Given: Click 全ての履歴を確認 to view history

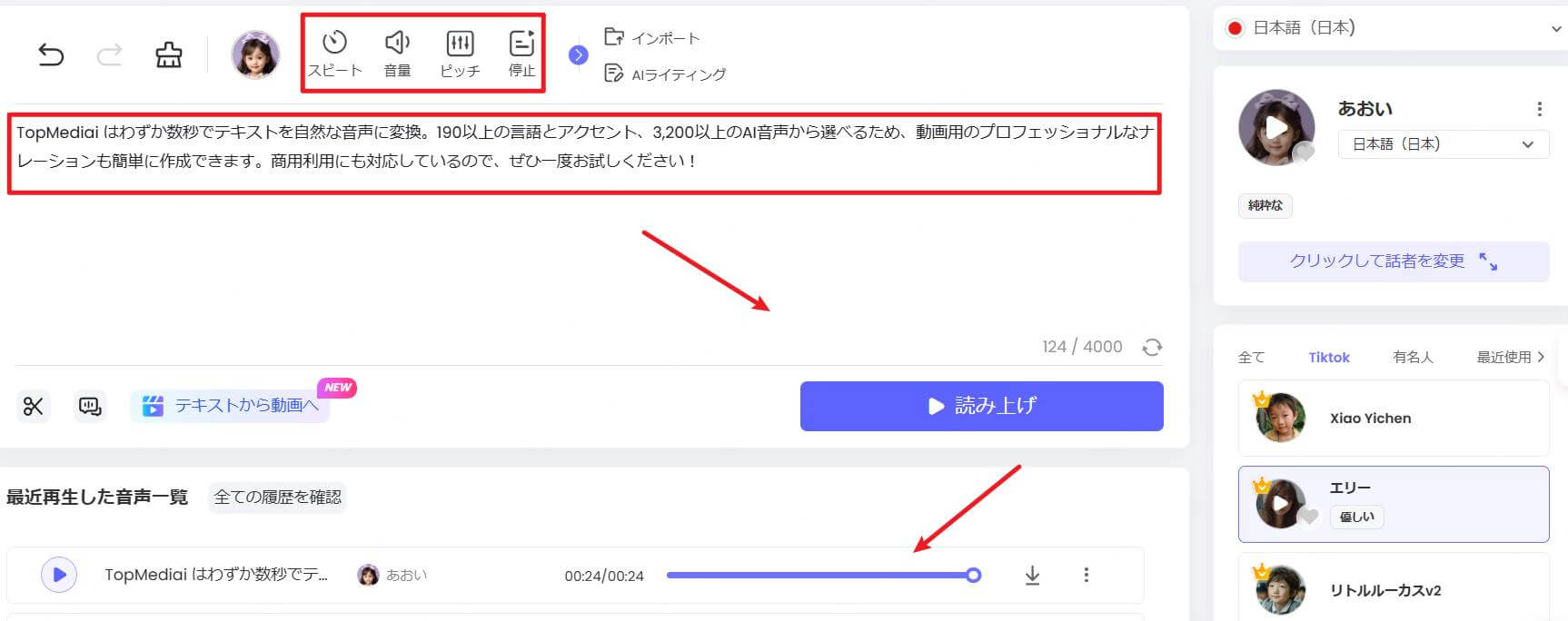Looking at the screenshot, I should click(277, 497).
